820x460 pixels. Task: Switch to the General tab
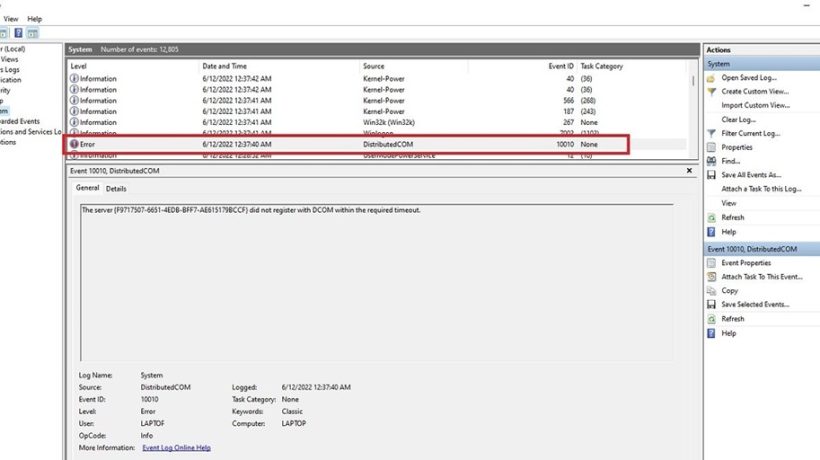click(x=87, y=188)
